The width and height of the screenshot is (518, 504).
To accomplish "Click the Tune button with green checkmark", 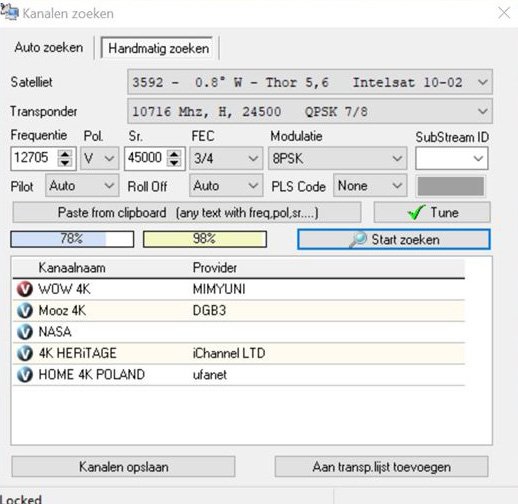I will [432, 212].
